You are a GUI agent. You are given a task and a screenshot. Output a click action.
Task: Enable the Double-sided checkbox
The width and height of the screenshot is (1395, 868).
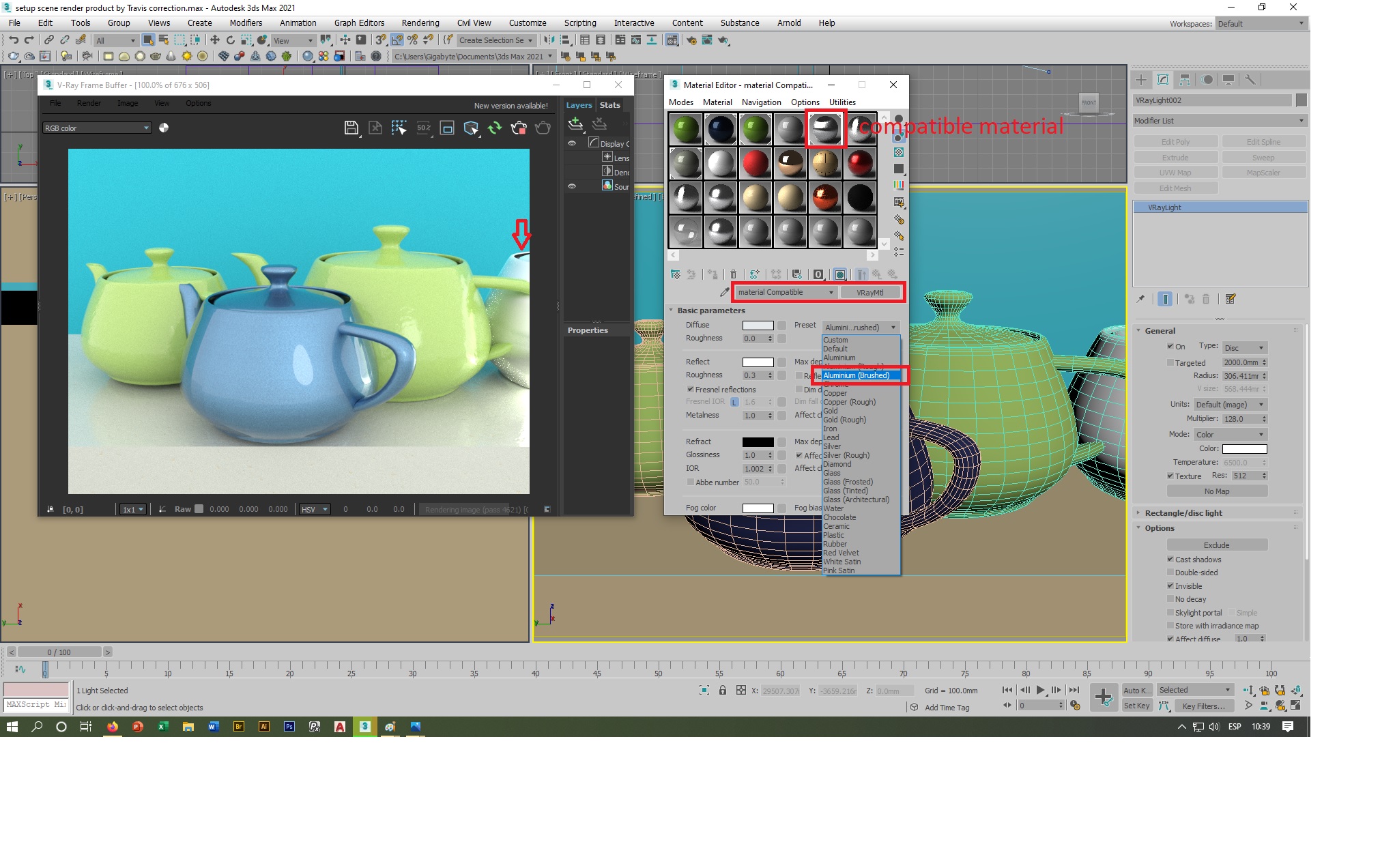[1170, 573]
